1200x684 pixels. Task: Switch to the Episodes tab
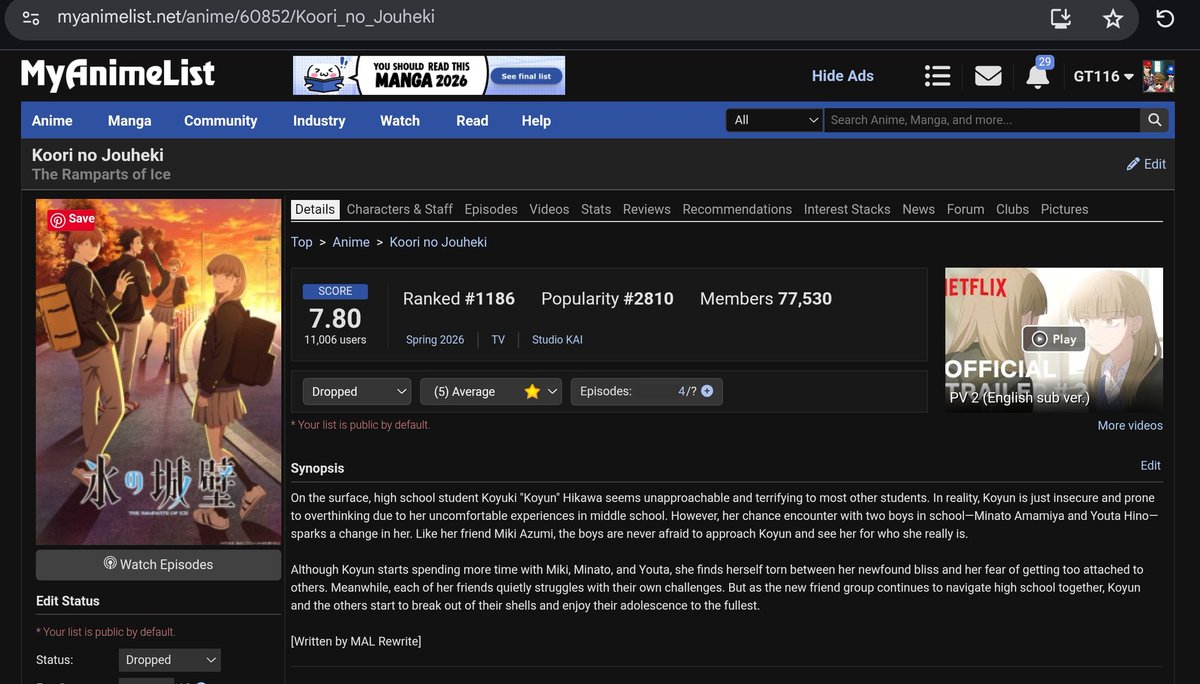491,209
